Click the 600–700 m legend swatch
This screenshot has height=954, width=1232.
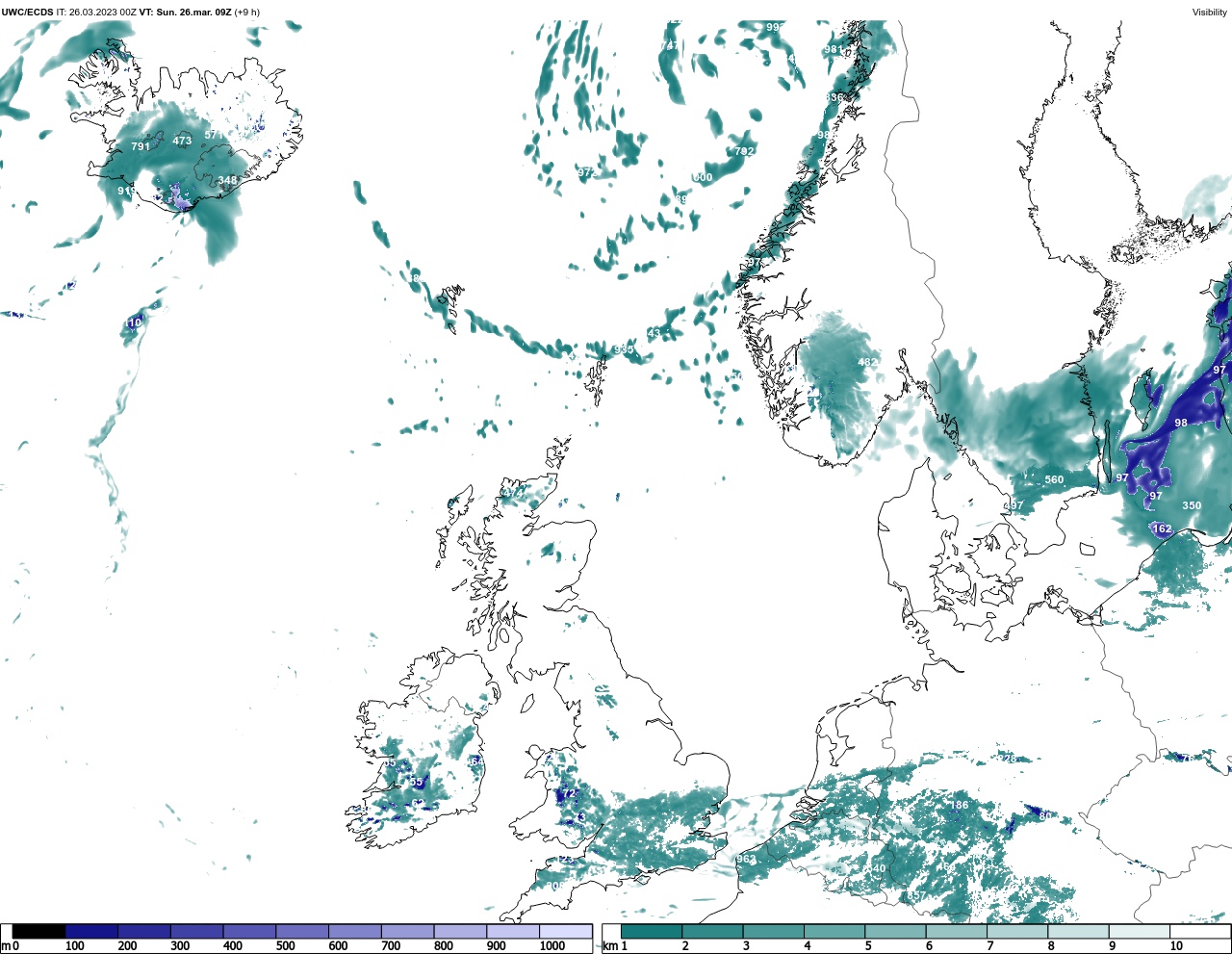tap(354, 931)
